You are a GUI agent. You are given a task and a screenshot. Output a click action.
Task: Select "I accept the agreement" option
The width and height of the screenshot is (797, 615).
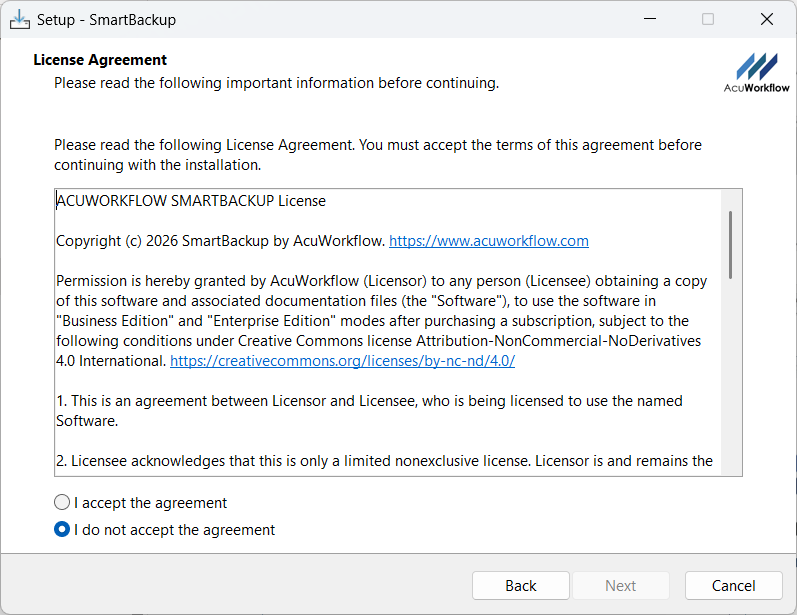point(63,503)
